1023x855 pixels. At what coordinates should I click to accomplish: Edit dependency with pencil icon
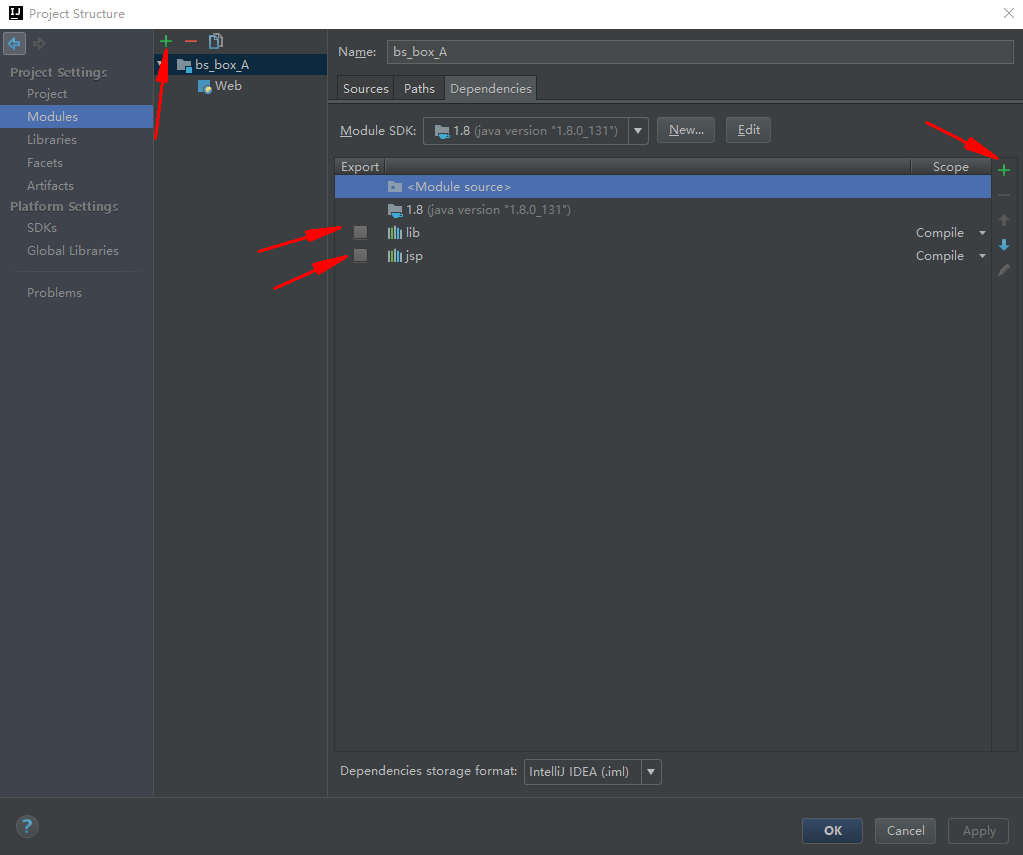click(1004, 270)
